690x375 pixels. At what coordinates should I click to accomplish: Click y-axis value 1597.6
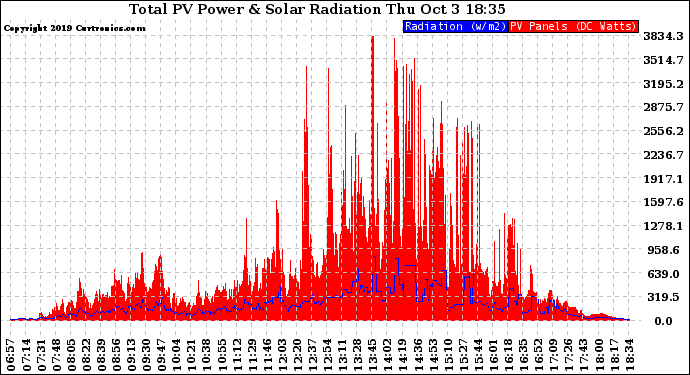(x=663, y=202)
